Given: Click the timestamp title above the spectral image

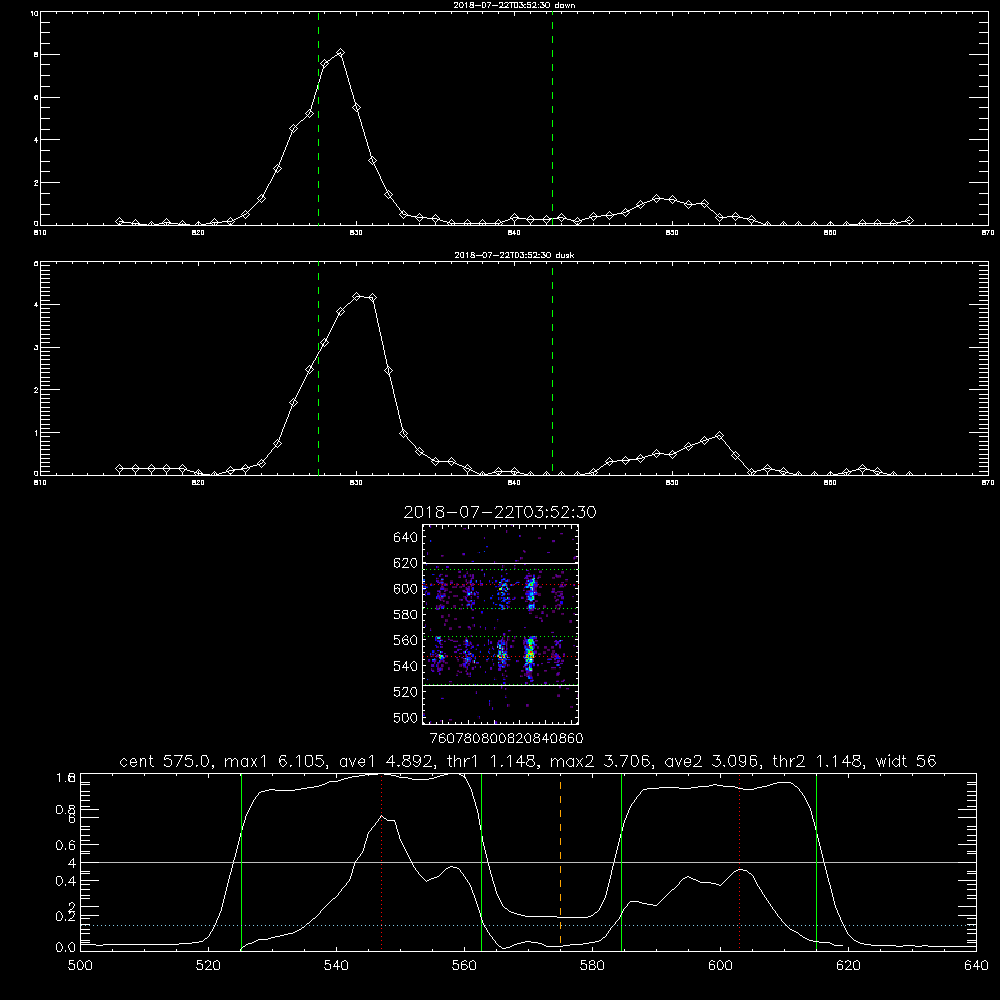Looking at the screenshot, I should tap(500, 512).
